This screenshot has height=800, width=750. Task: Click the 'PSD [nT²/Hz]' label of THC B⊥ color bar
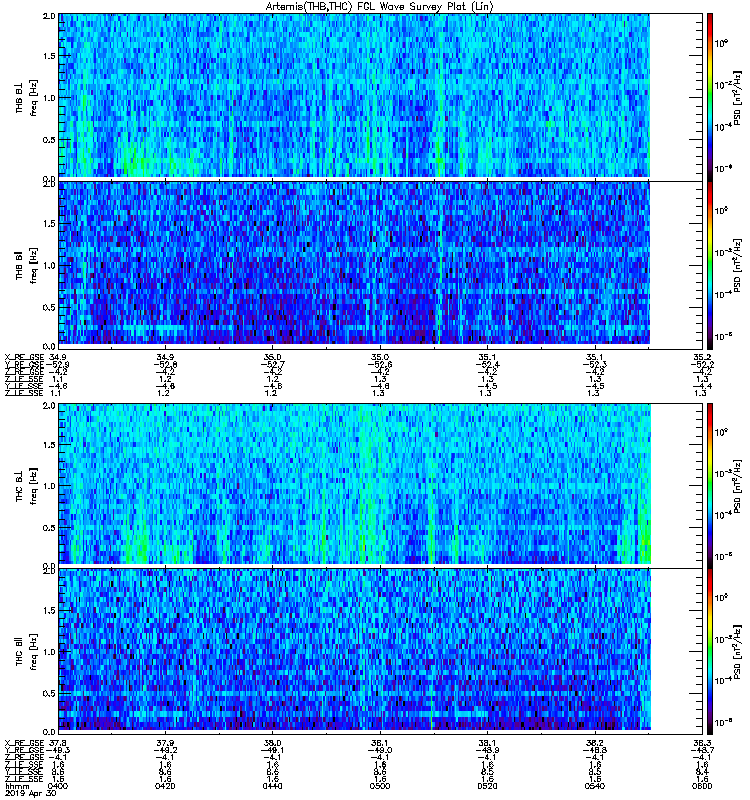point(737,486)
